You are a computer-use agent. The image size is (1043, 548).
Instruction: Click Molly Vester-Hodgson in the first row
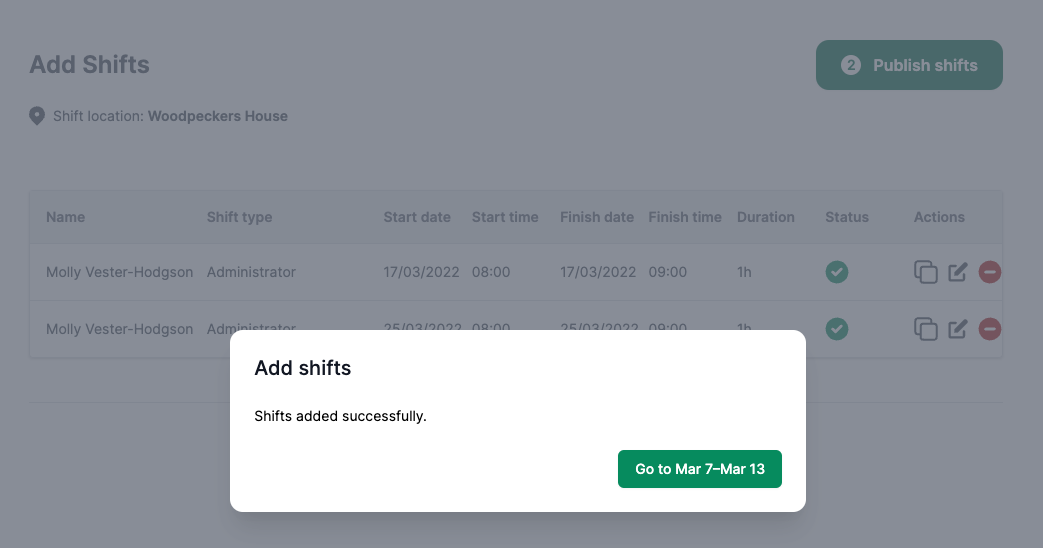pyautogui.click(x=120, y=272)
